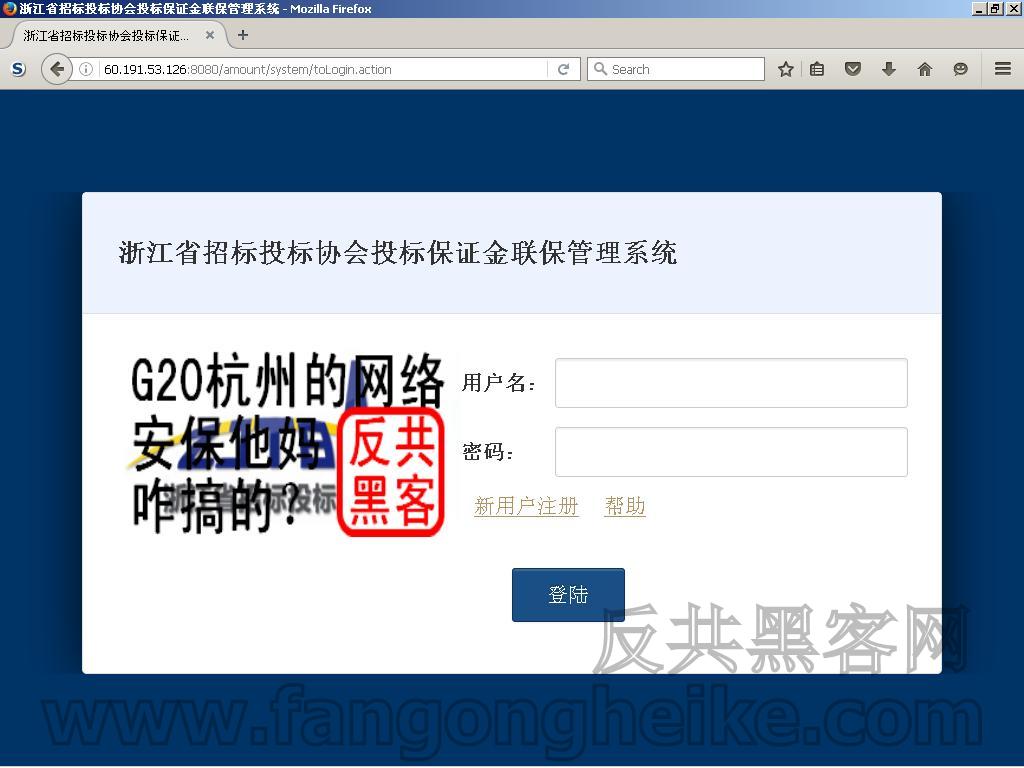Click the 密码 password field
1024x768 pixels.
click(731, 452)
